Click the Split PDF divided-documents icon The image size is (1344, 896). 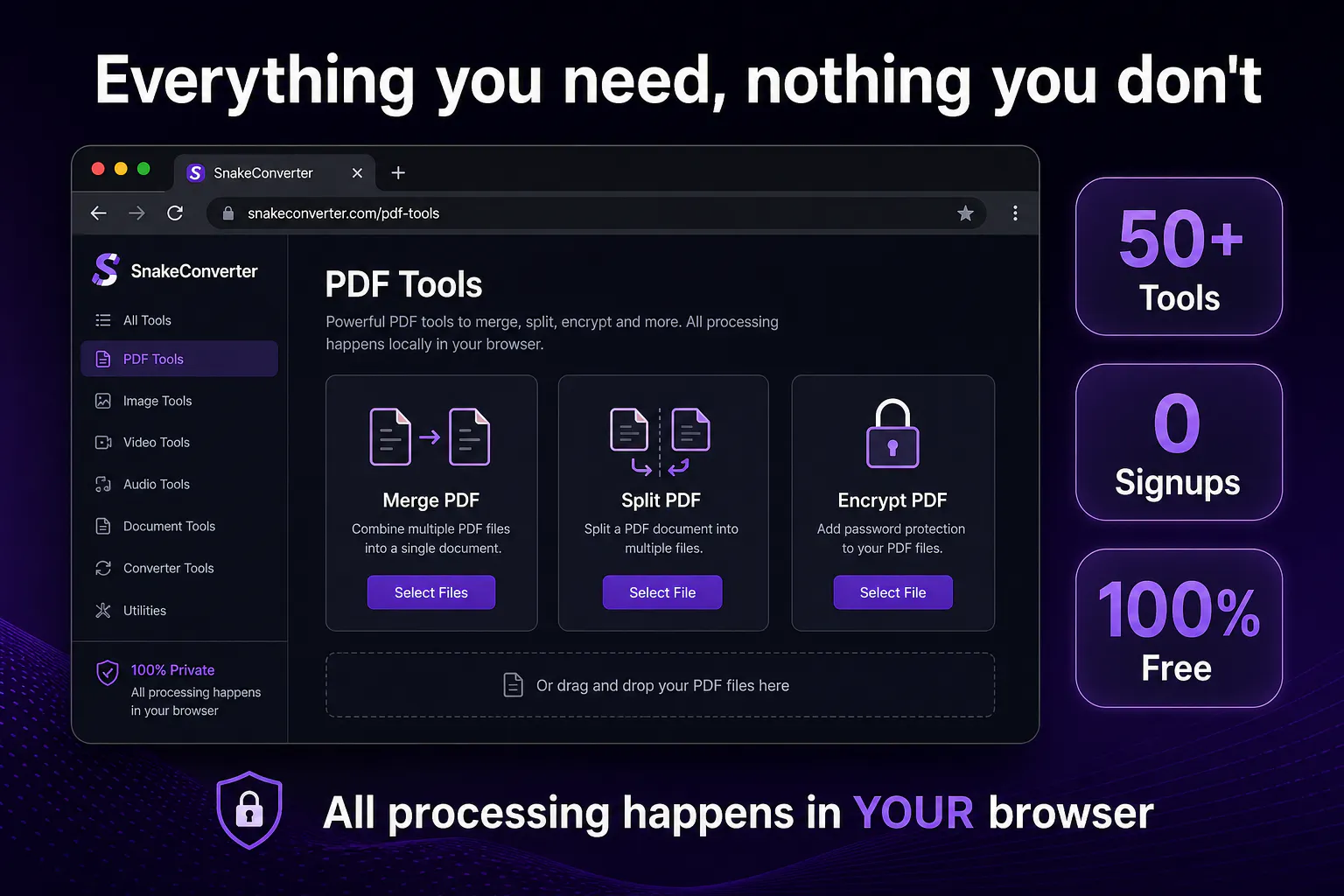pyautogui.click(x=661, y=441)
